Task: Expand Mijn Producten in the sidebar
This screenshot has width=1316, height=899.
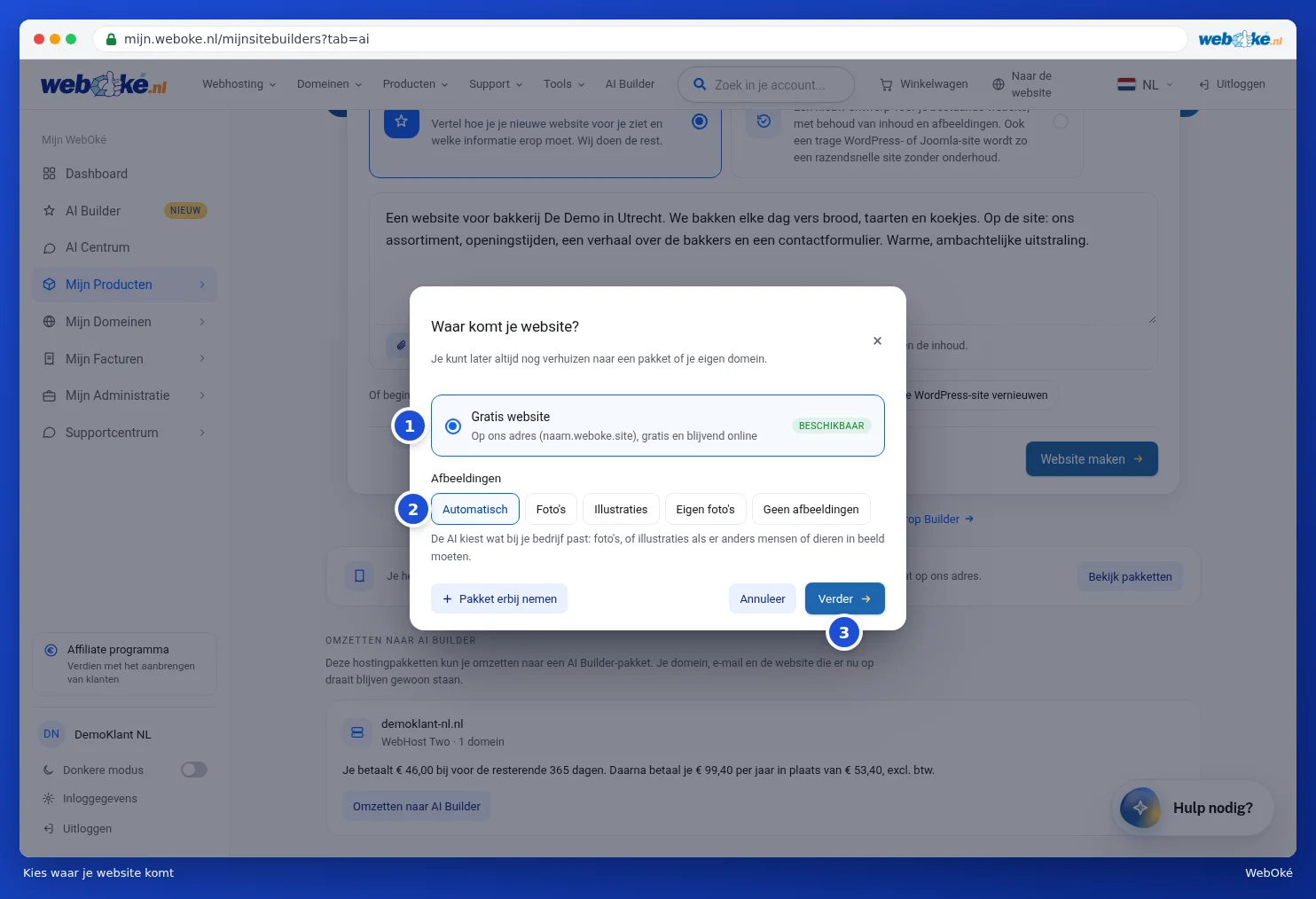Action: (125, 285)
